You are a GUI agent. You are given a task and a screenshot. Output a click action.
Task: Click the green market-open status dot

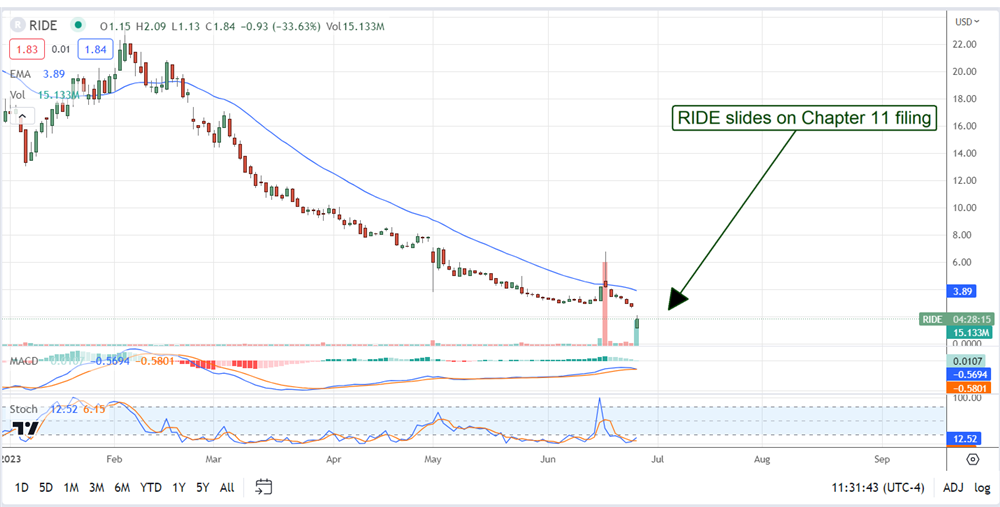(x=78, y=26)
